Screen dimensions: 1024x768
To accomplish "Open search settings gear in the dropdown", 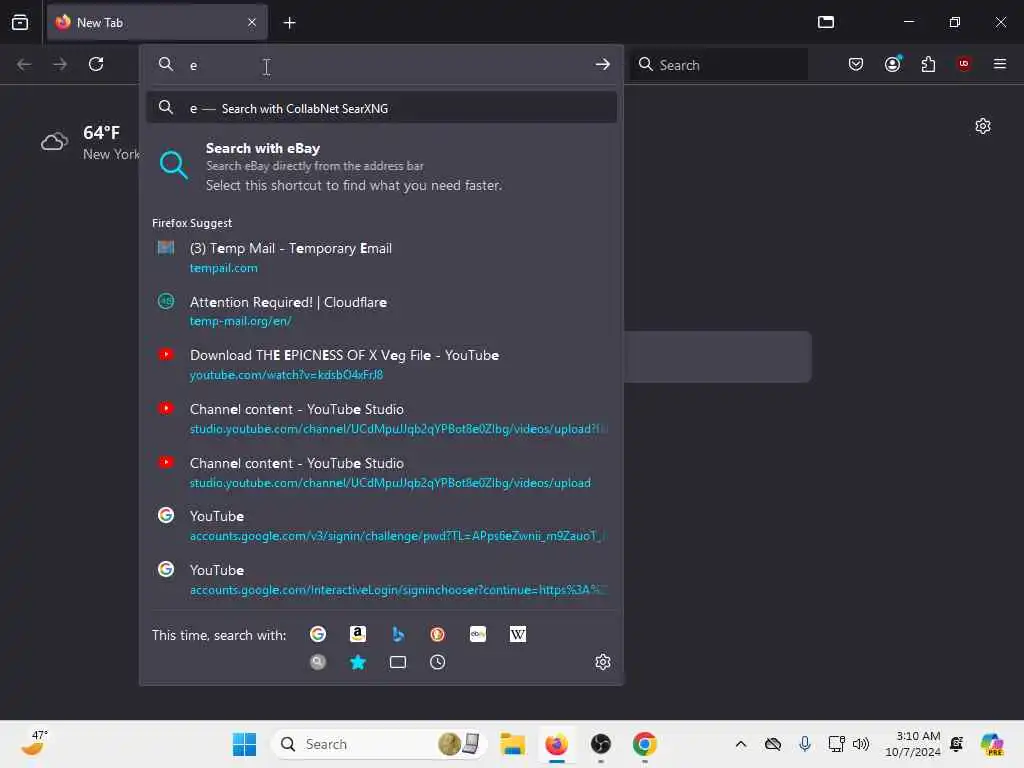I will pyautogui.click(x=602, y=662).
